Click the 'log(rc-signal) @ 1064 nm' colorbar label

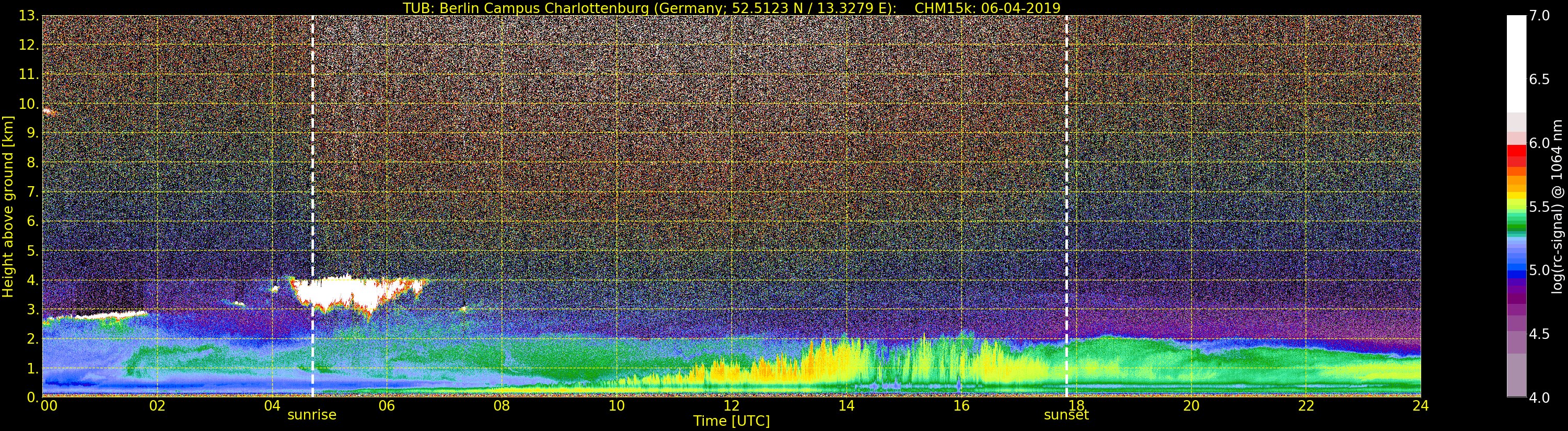pos(1557,206)
